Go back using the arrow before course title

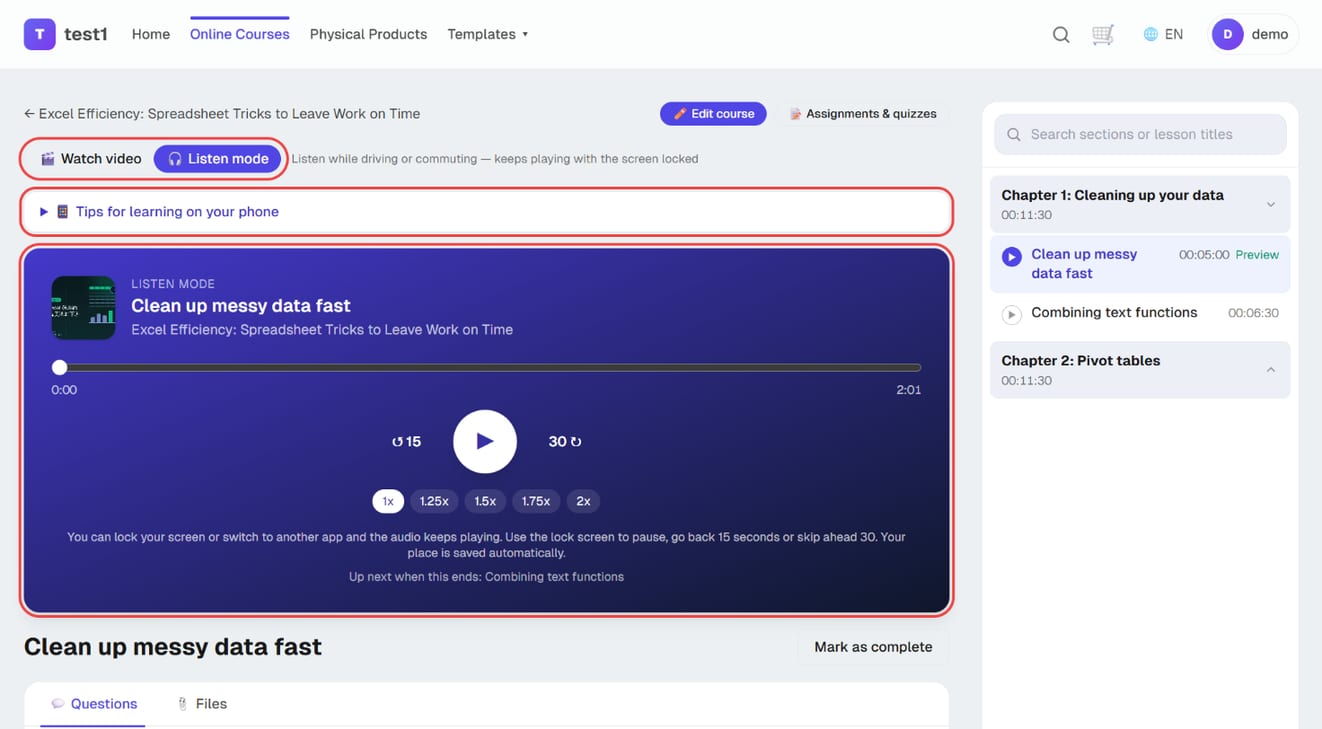pyautogui.click(x=29, y=114)
